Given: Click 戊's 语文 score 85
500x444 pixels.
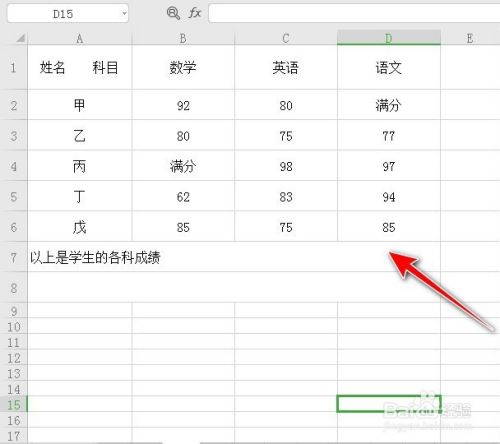Looking at the screenshot, I should (x=389, y=227).
